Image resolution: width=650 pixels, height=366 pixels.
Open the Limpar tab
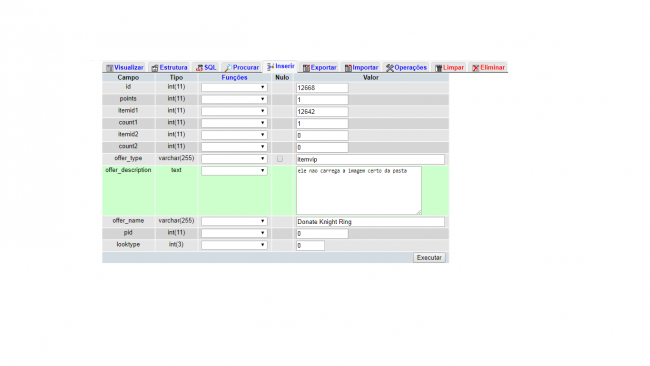[449, 68]
